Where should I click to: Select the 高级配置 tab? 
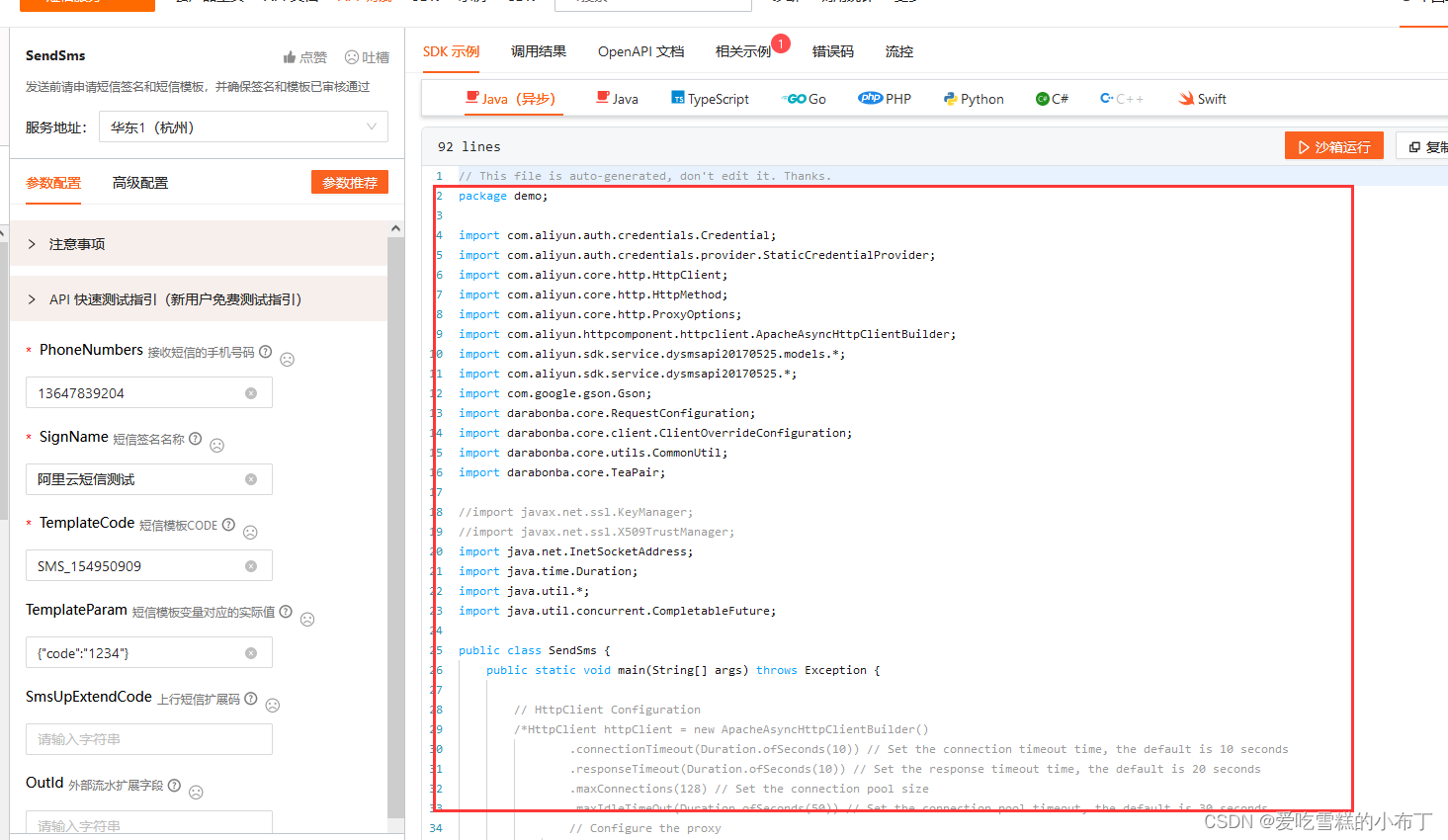coord(140,183)
